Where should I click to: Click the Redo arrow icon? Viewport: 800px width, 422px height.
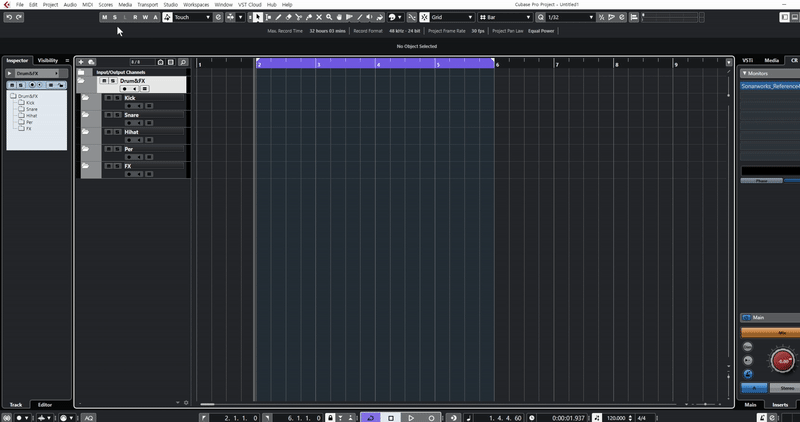[19, 17]
